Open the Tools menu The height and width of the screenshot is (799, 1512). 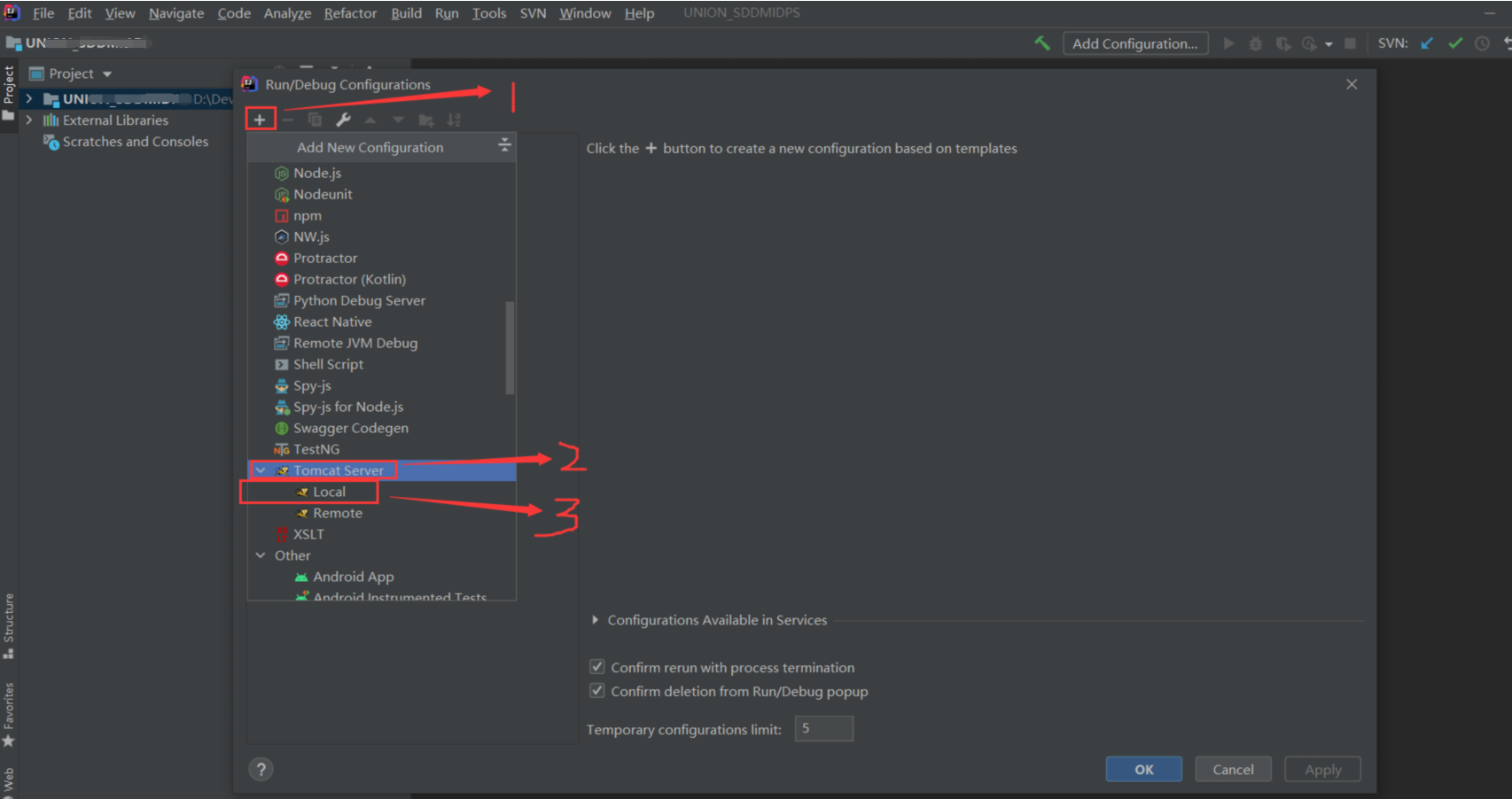click(x=489, y=13)
